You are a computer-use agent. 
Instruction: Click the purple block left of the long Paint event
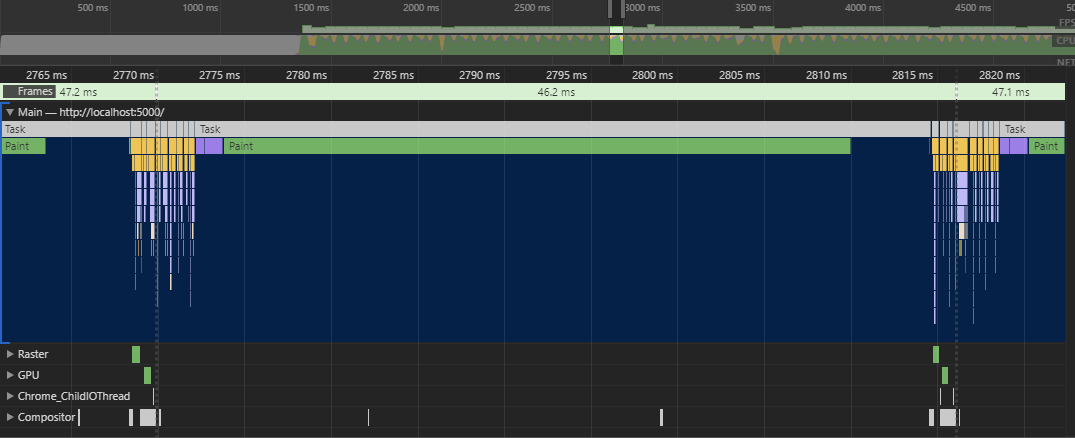pyautogui.click(x=209, y=146)
